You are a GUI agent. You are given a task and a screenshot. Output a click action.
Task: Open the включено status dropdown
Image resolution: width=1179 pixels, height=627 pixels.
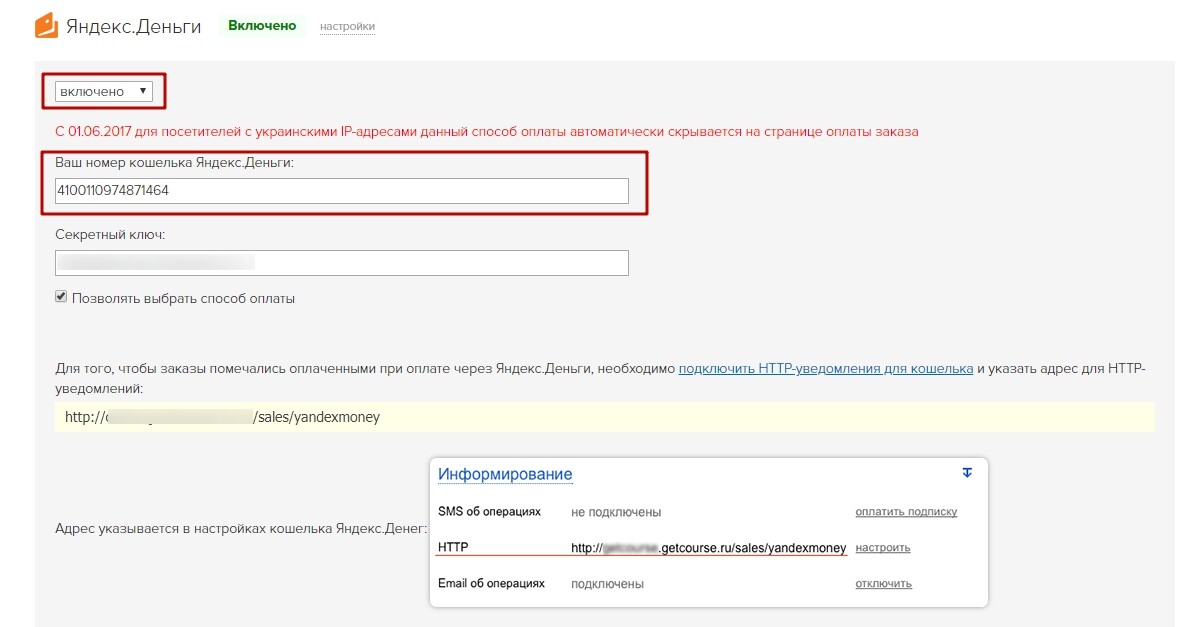[x=104, y=91]
